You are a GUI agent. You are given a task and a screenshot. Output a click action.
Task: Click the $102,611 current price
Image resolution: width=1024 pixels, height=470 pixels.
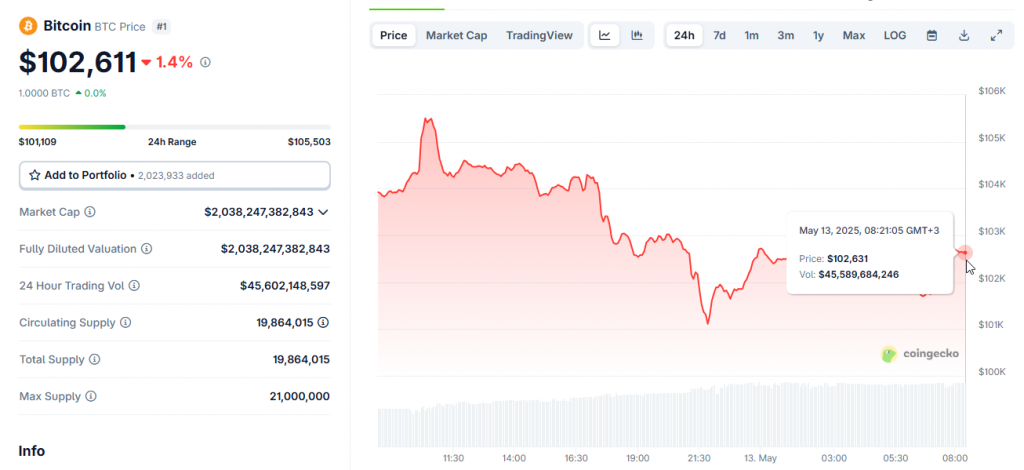click(x=78, y=63)
